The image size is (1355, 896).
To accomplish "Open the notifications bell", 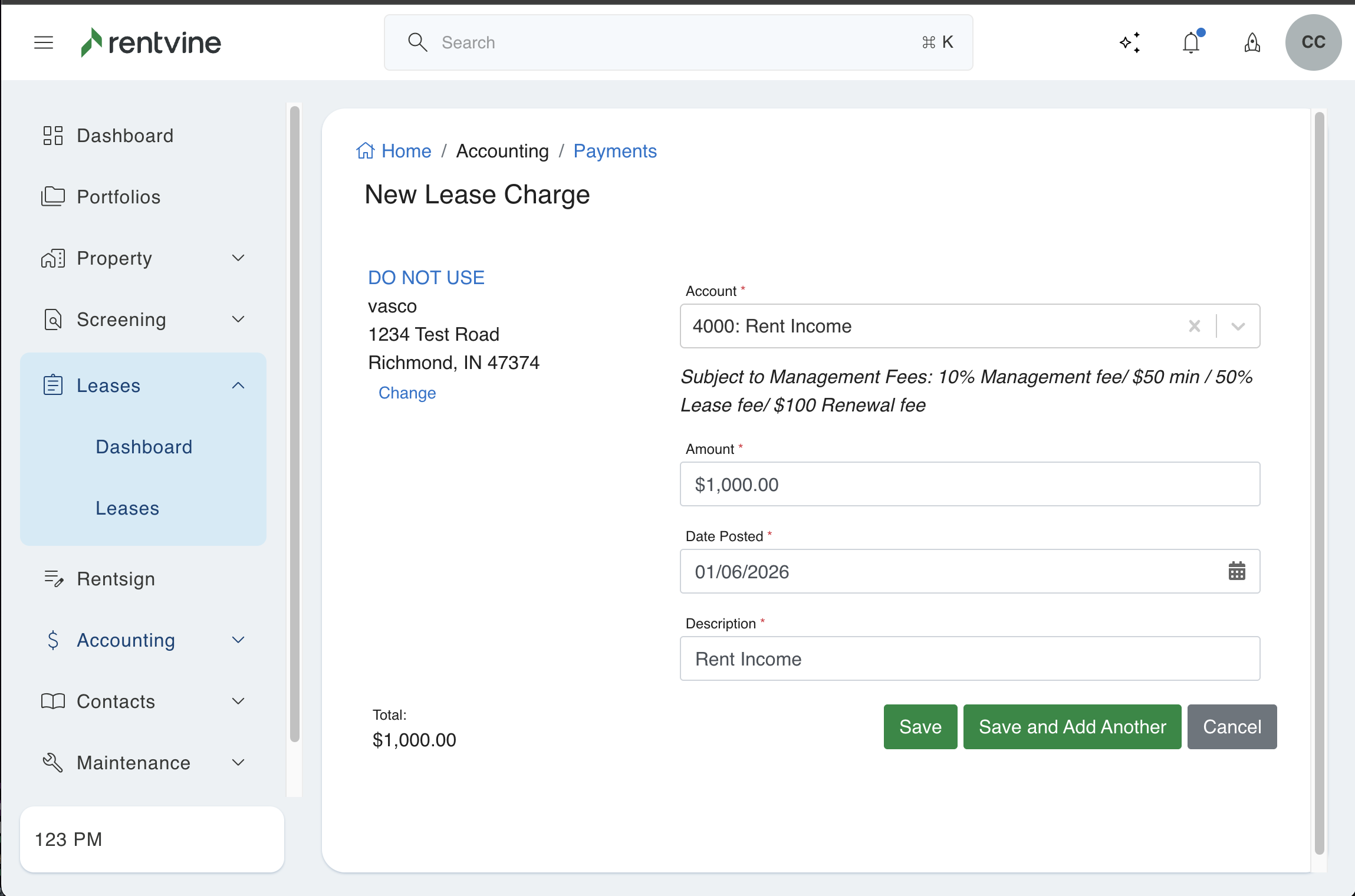I will coord(1191,42).
